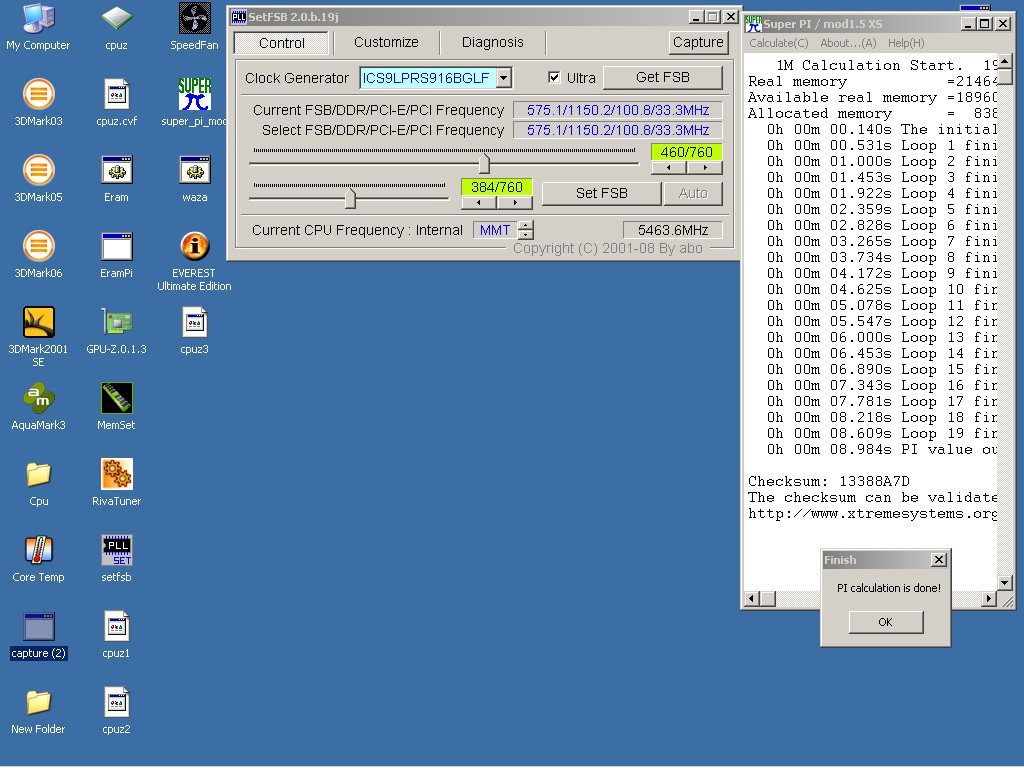Switch to the Diagnosis tab
Screen dimensions: 1024x768
coord(492,42)
